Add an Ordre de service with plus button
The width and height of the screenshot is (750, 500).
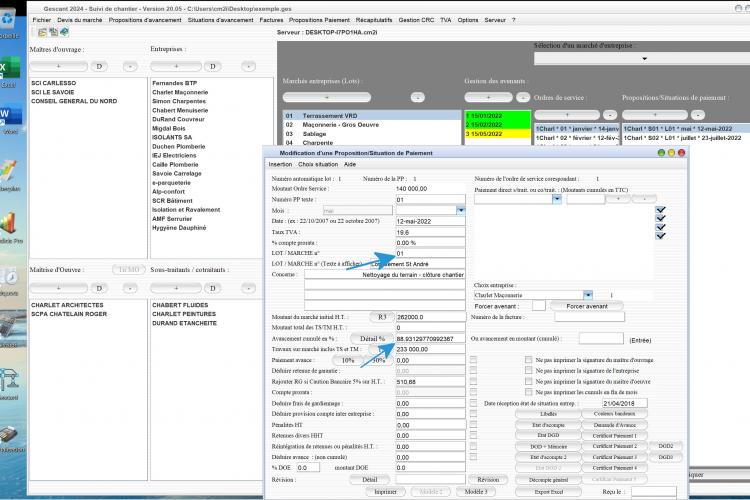(567, 115)
